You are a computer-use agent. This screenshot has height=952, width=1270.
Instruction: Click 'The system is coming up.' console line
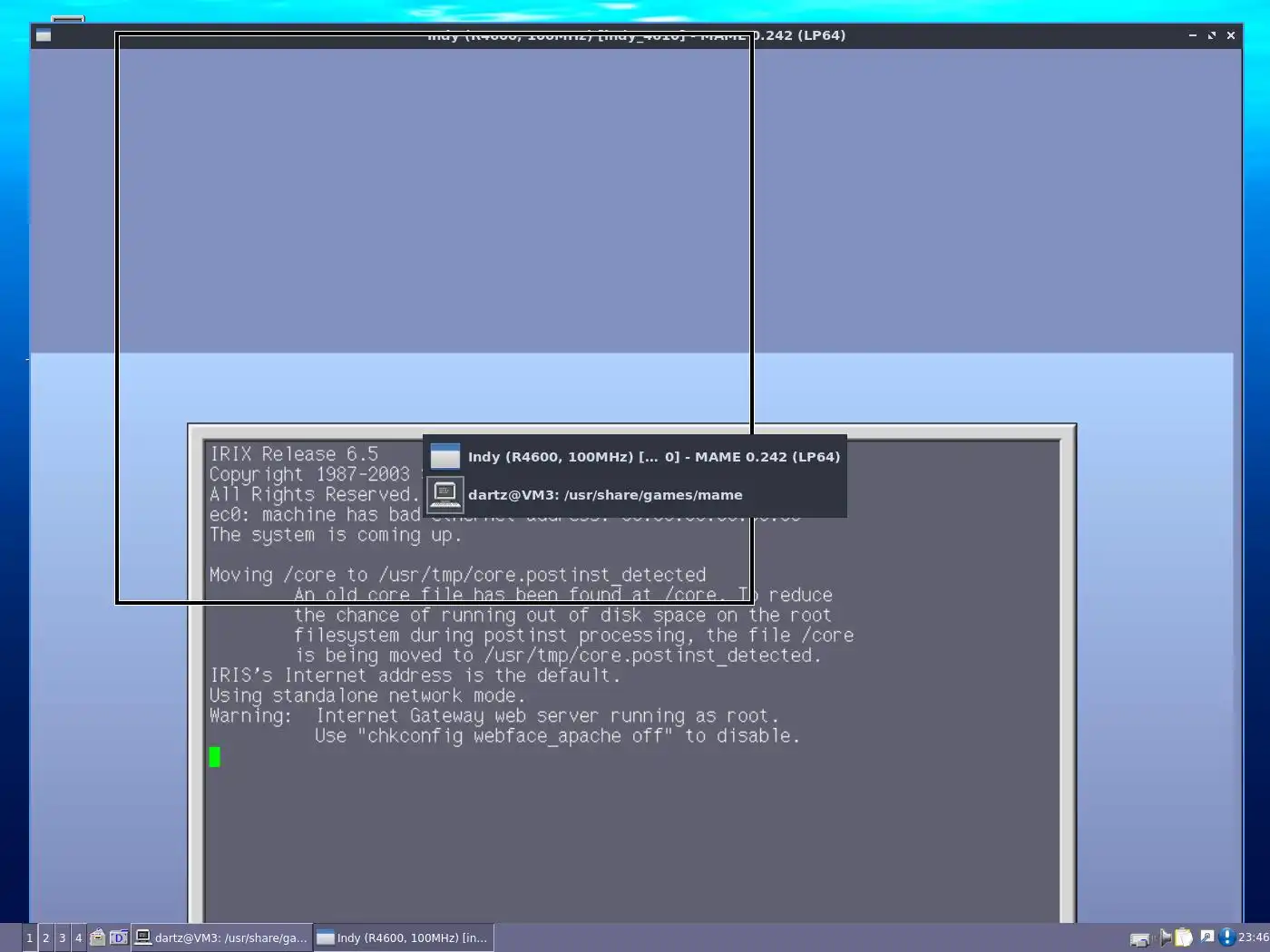tap(336, 535)
